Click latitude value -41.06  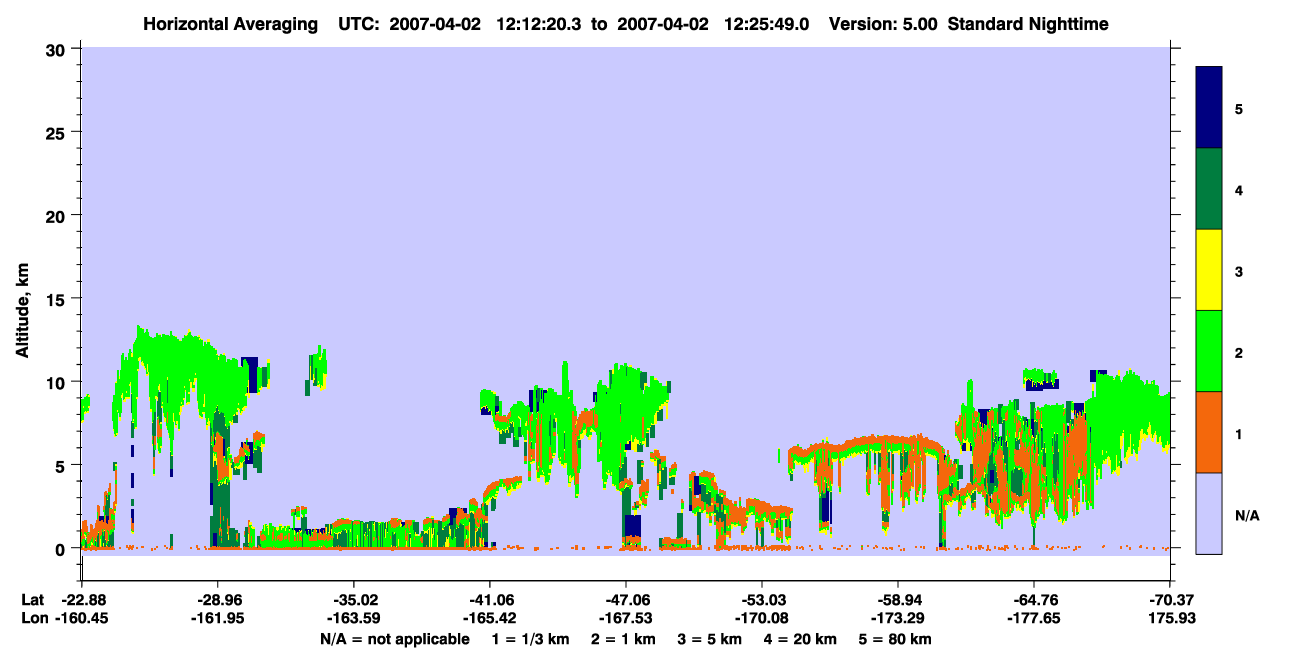point(490,600)
